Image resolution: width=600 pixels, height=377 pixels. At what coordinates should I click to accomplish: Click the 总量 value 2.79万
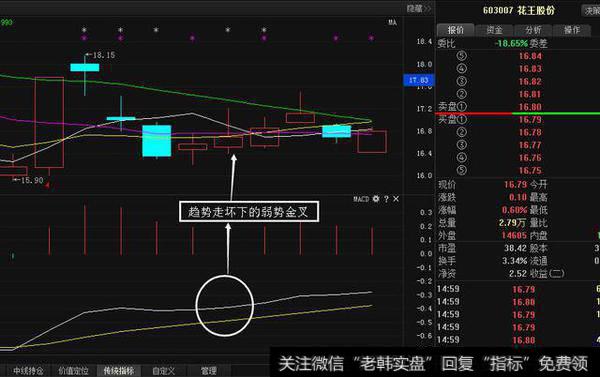pyautogui.click(x=513, y=222)
